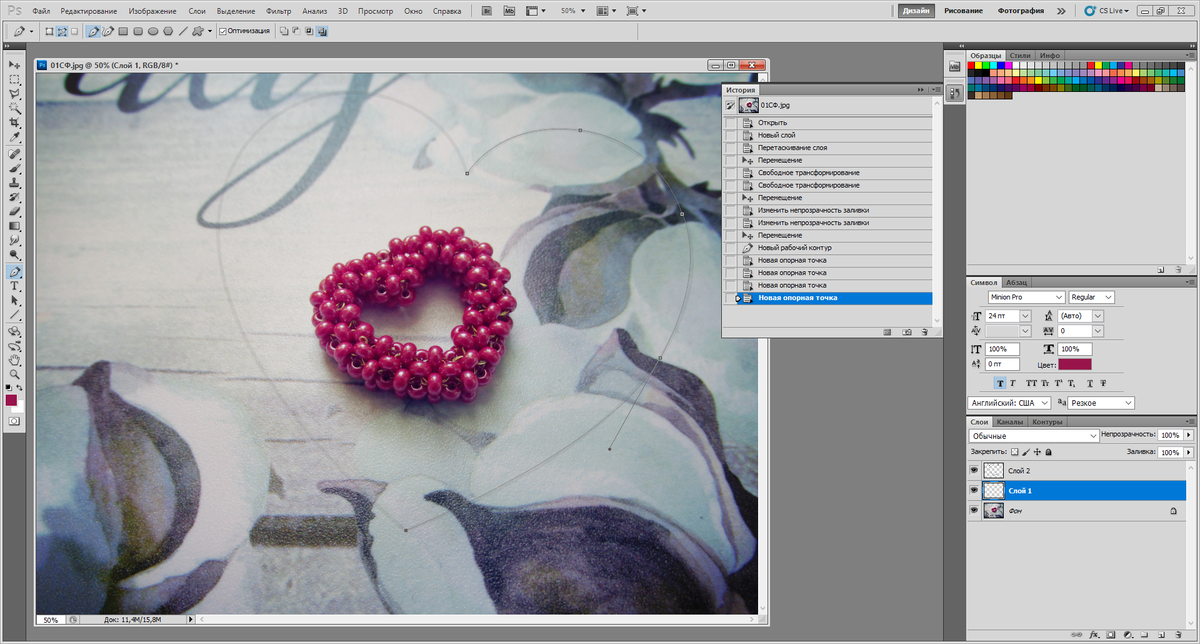Hide layer Слой 2 eye icon
Image resolution: width=1200 pixels, height=644 pixels.
point(974,470)
